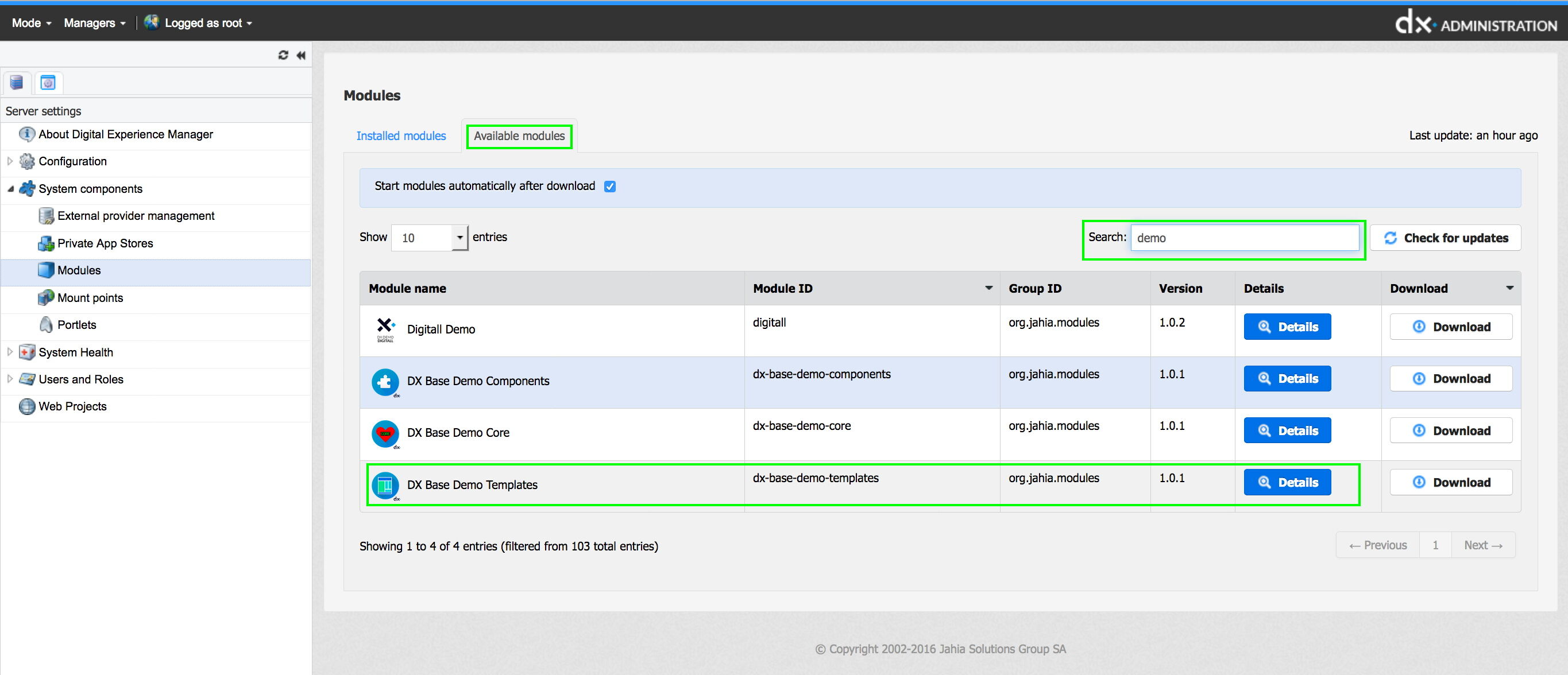
Task: Select the server settings database tab icon
Action: (x=17, y=82)
